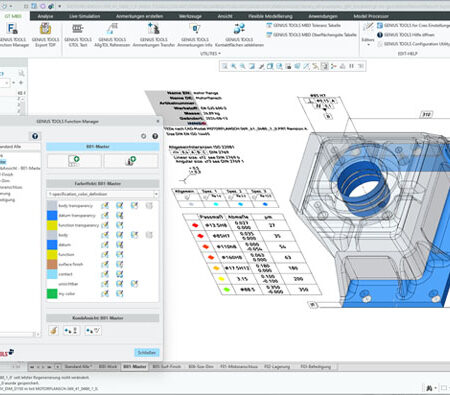Open the Function Manager help question-mark icon
The image size is (450, 395).
[155, 136]
